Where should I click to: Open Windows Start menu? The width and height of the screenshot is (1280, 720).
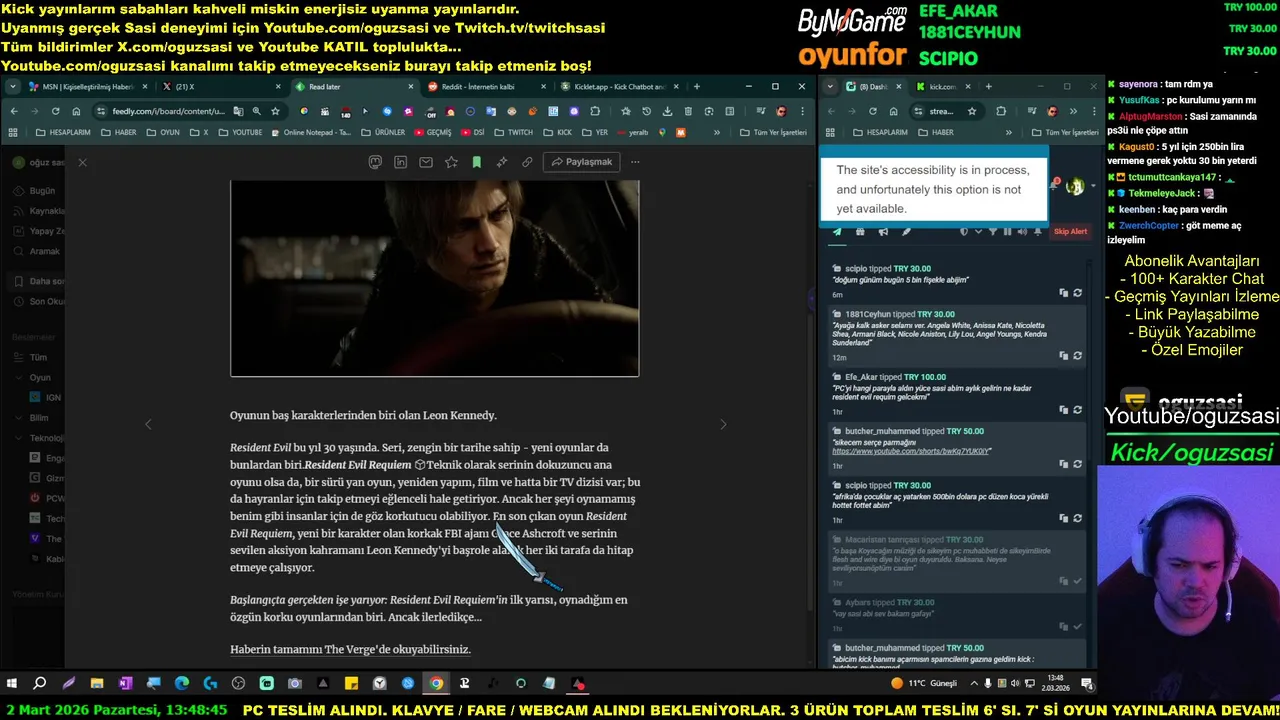[13, 683]
